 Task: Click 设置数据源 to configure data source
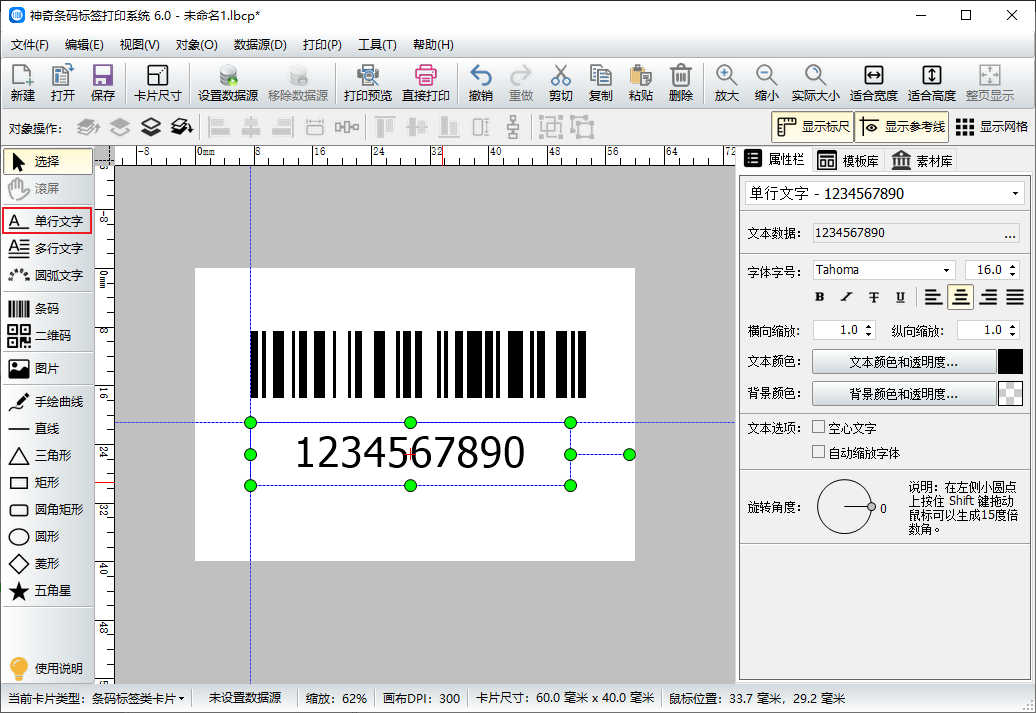coord(228,83)
